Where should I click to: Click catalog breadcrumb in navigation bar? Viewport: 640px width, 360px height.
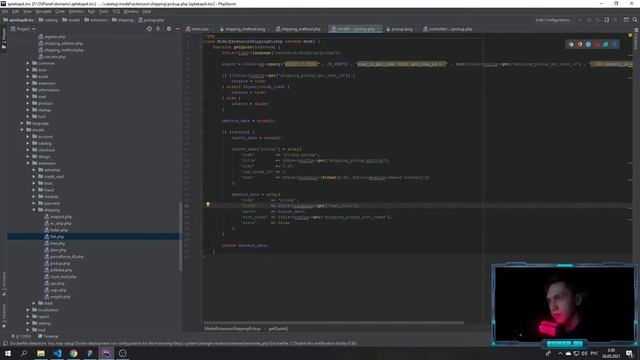pyautogui.click(x=48, y=20)
